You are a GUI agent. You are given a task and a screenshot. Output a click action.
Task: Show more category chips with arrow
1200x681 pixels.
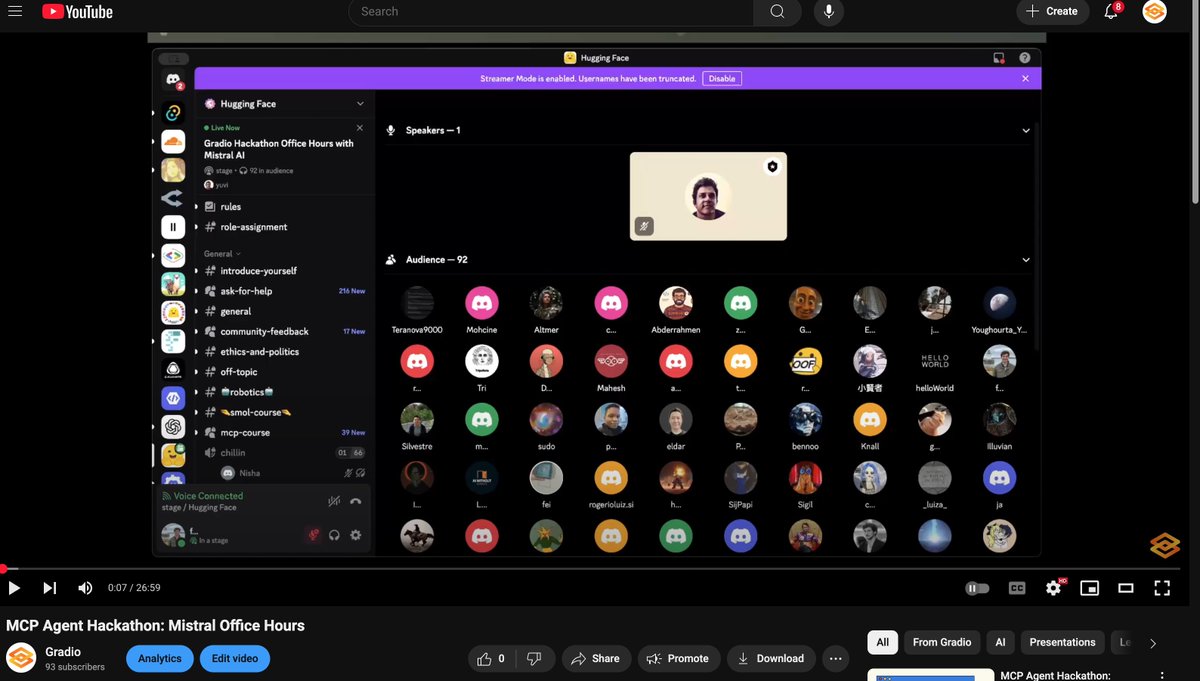click(x=1153, y=643)
